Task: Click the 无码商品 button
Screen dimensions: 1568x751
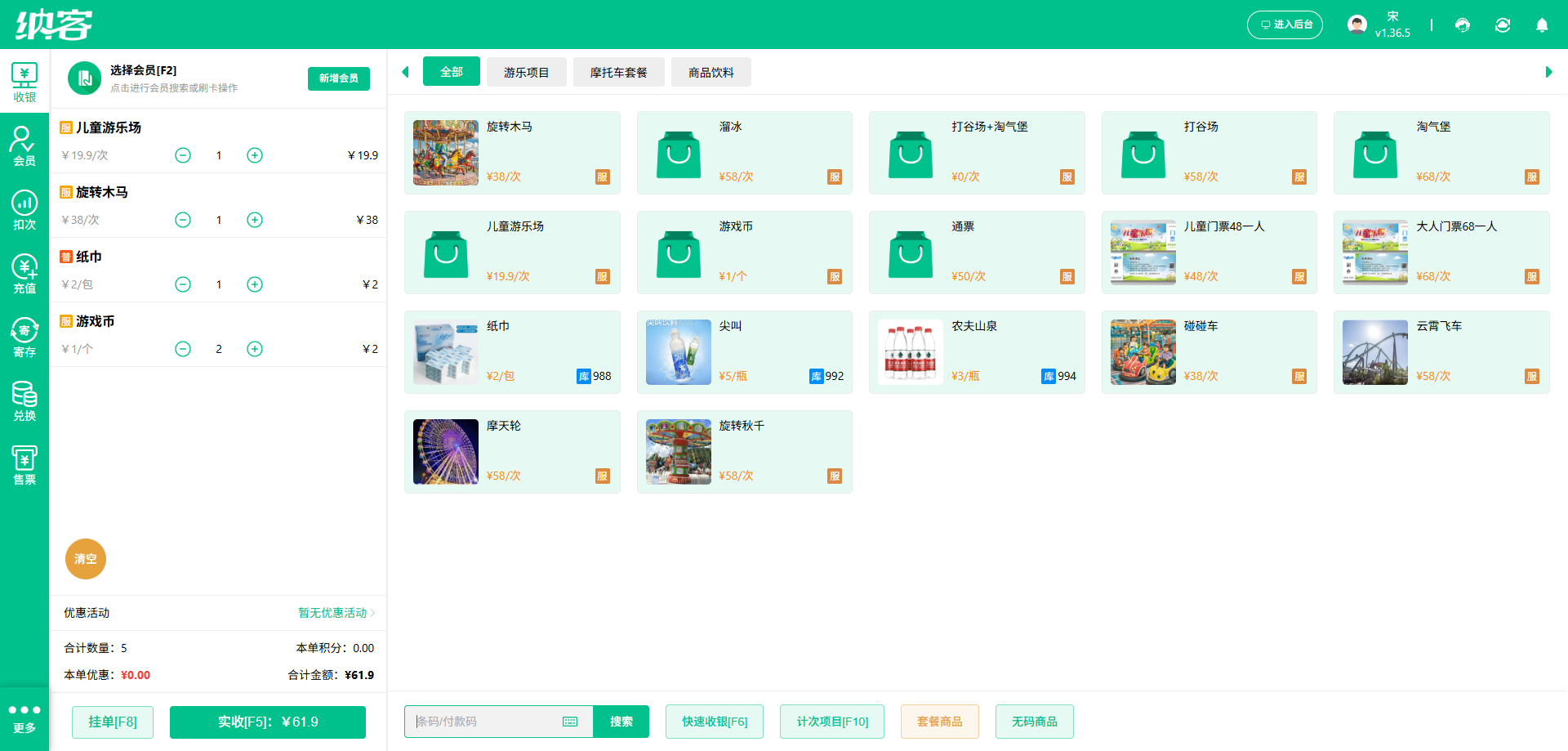Action: point(1035,722)
